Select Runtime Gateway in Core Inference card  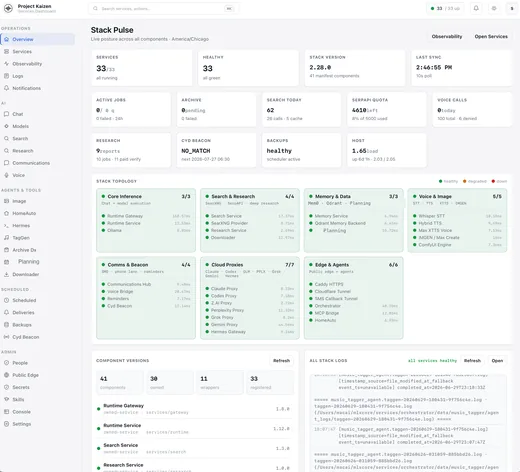146,216
